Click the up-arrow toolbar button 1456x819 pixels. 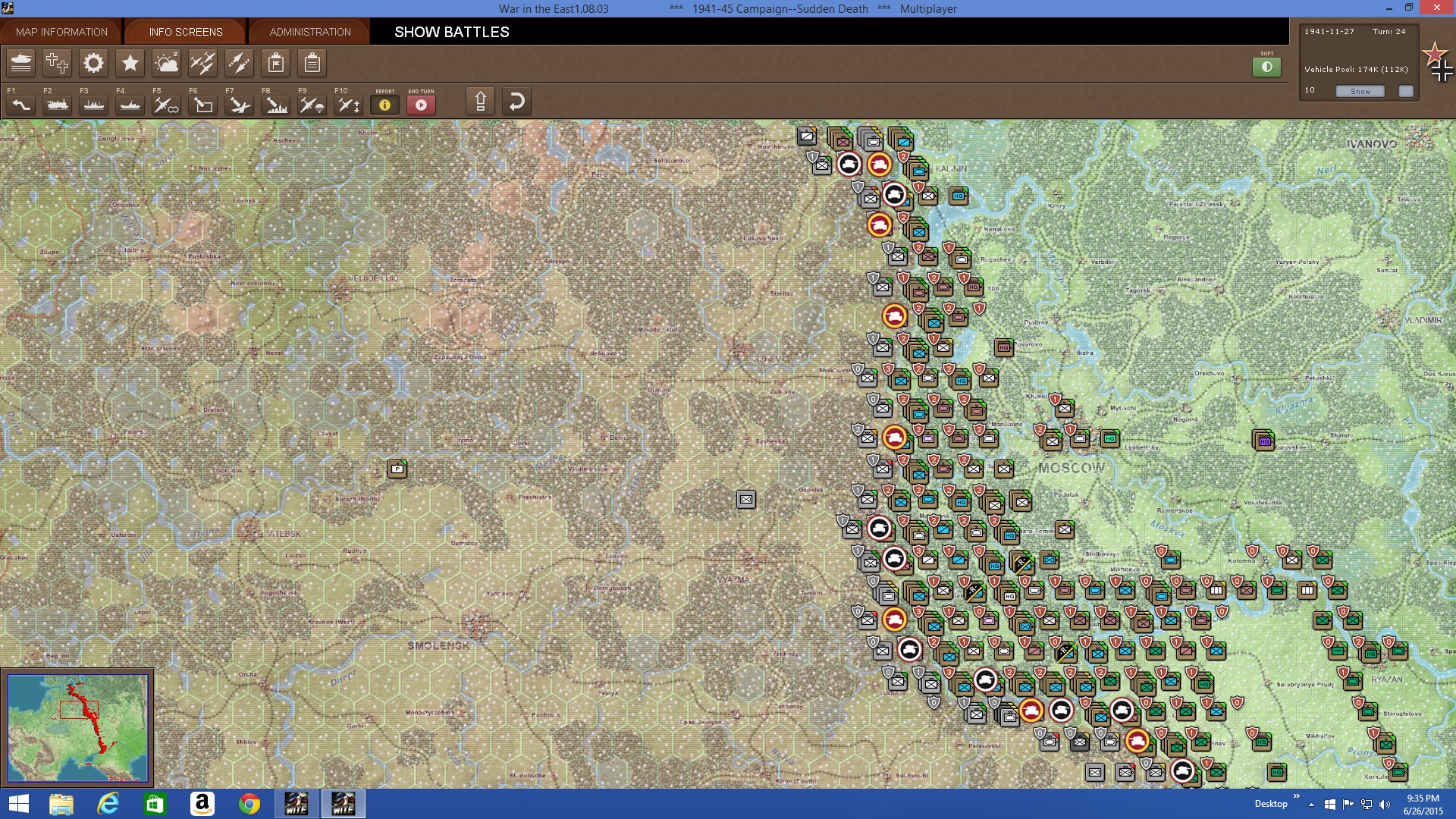(x=480, y=101)
